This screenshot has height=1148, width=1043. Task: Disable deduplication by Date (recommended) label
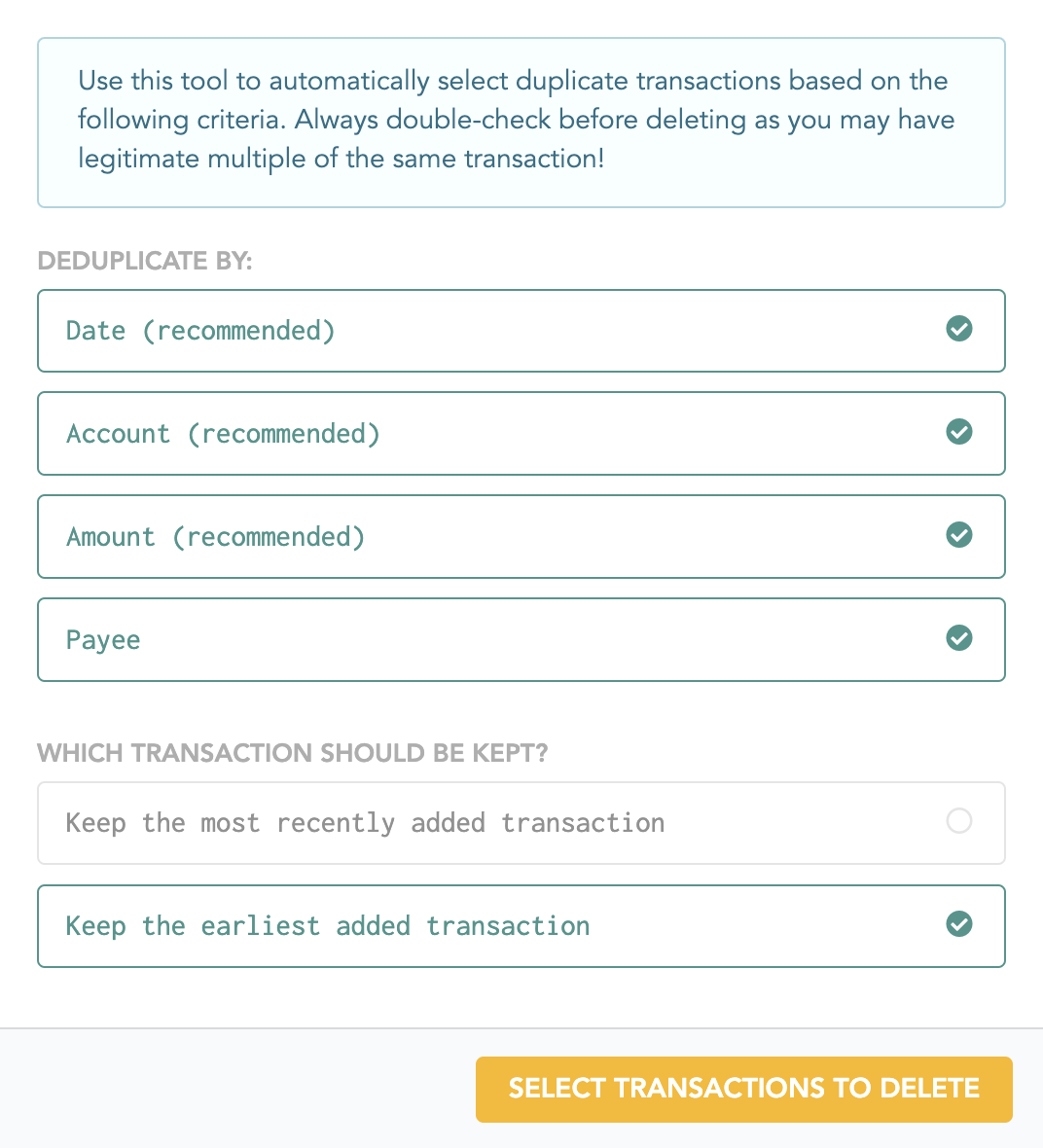[200, 331]
